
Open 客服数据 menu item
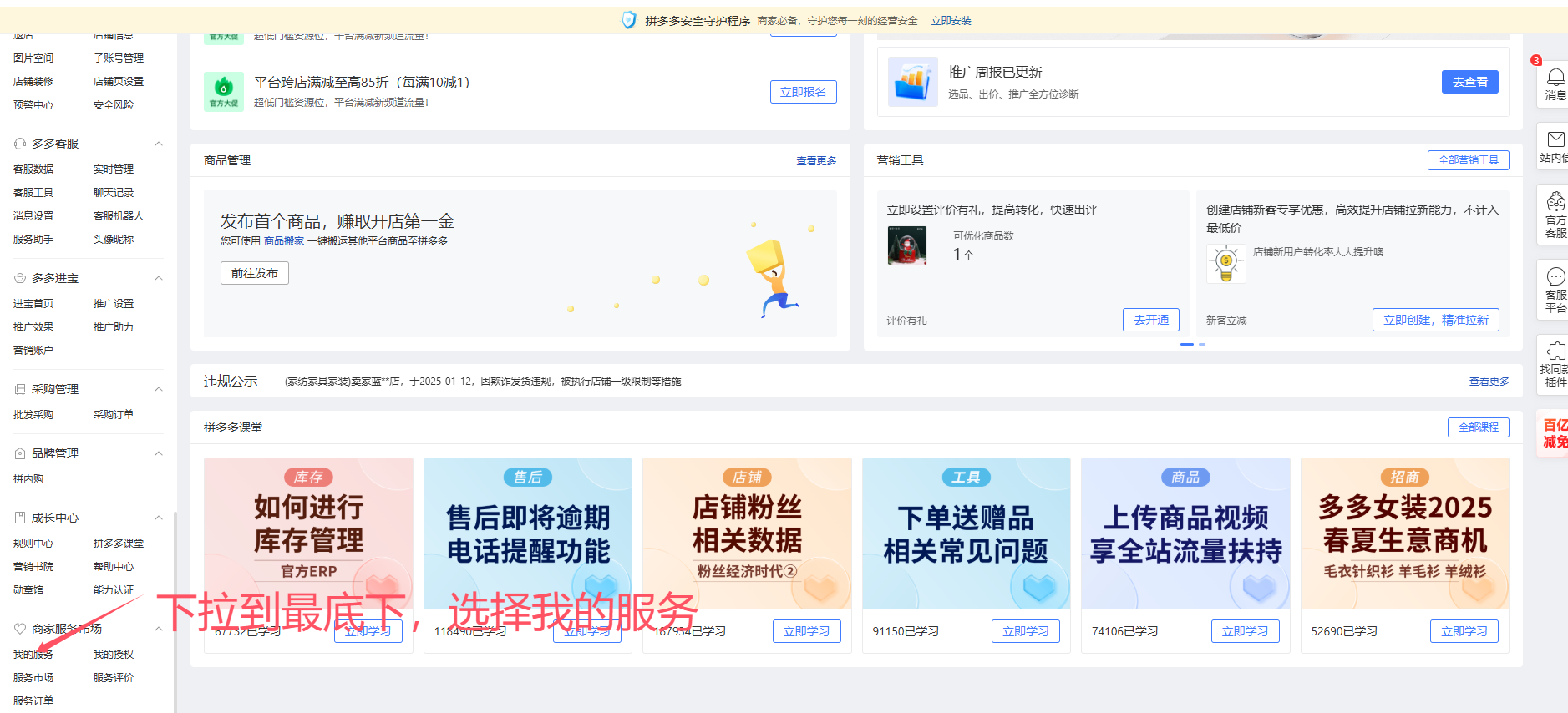[33, 169]
